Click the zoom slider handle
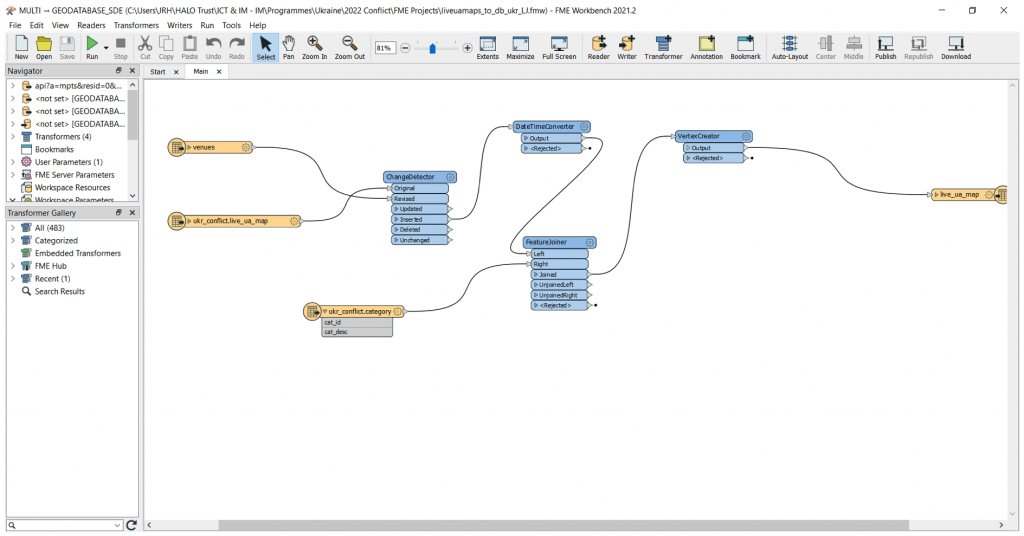1024x536 pixels. click(432, 48)
